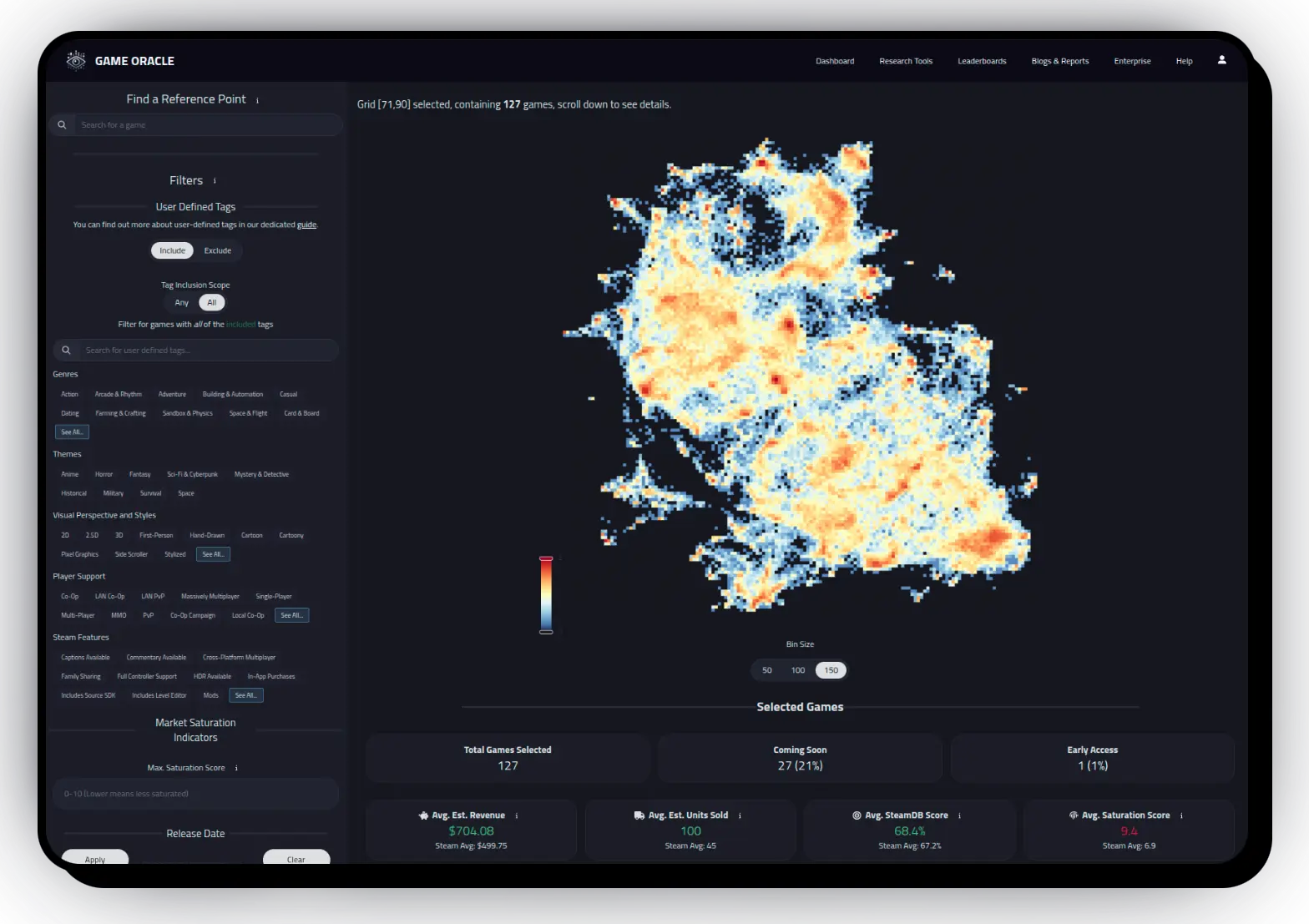
Task: Open Avg. SteamDB Score info icon
Action: [x=959, y=815]
